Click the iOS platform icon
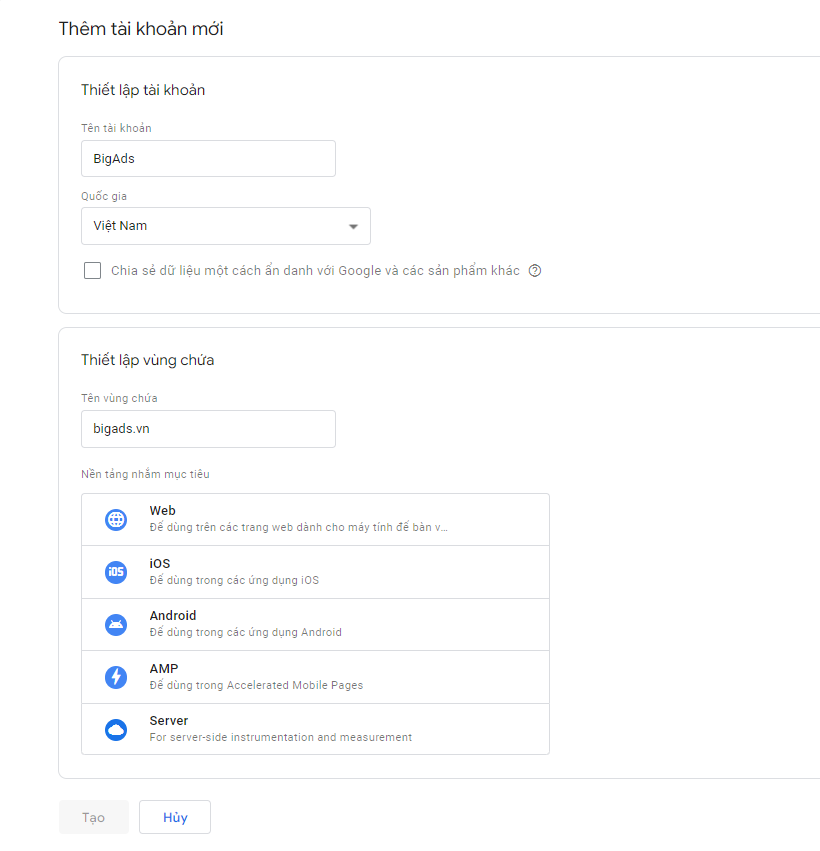Screen dimensions: 820x851 [x=116, y=572]
